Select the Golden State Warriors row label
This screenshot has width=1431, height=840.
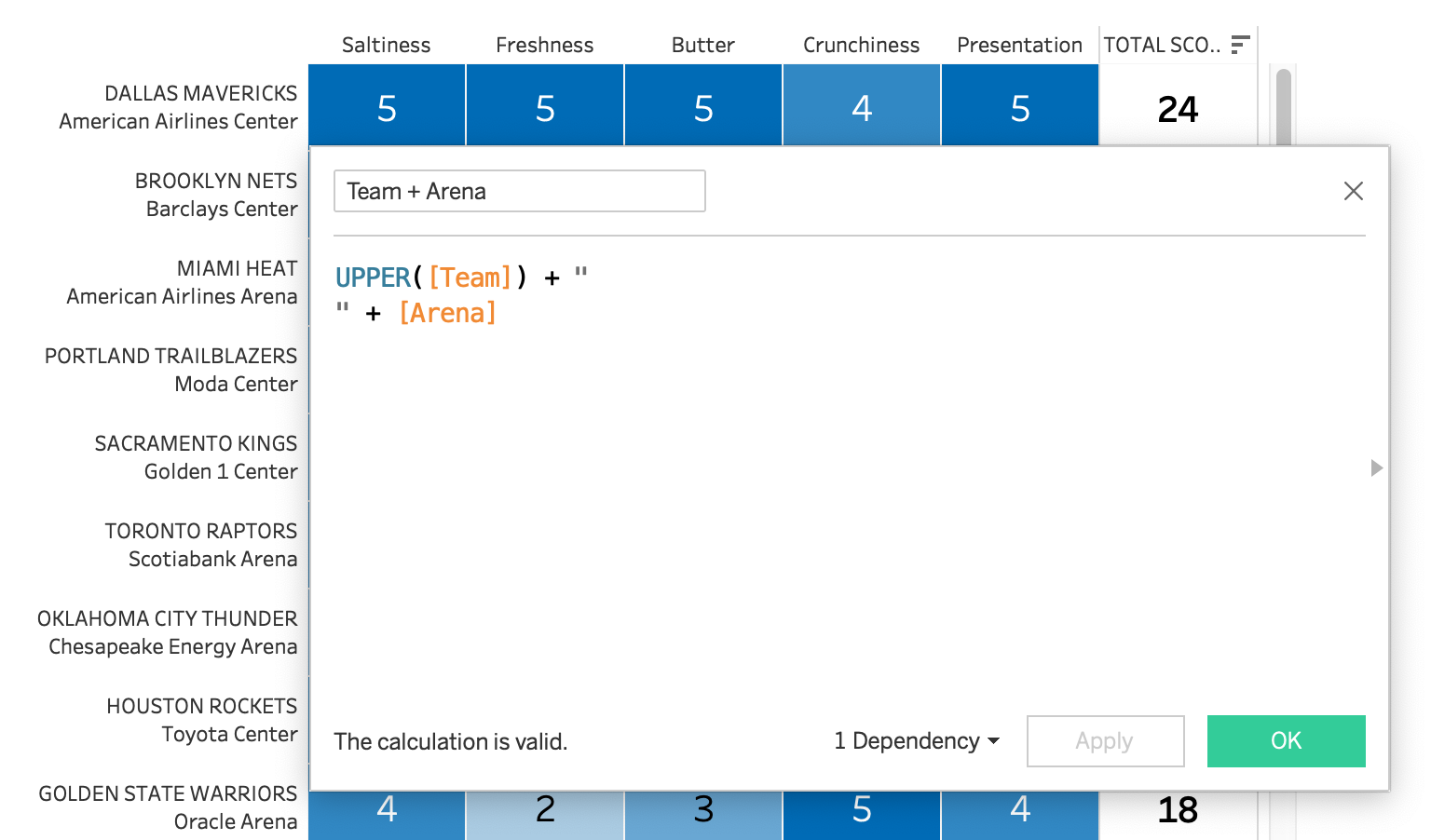(x=168, y=807)
